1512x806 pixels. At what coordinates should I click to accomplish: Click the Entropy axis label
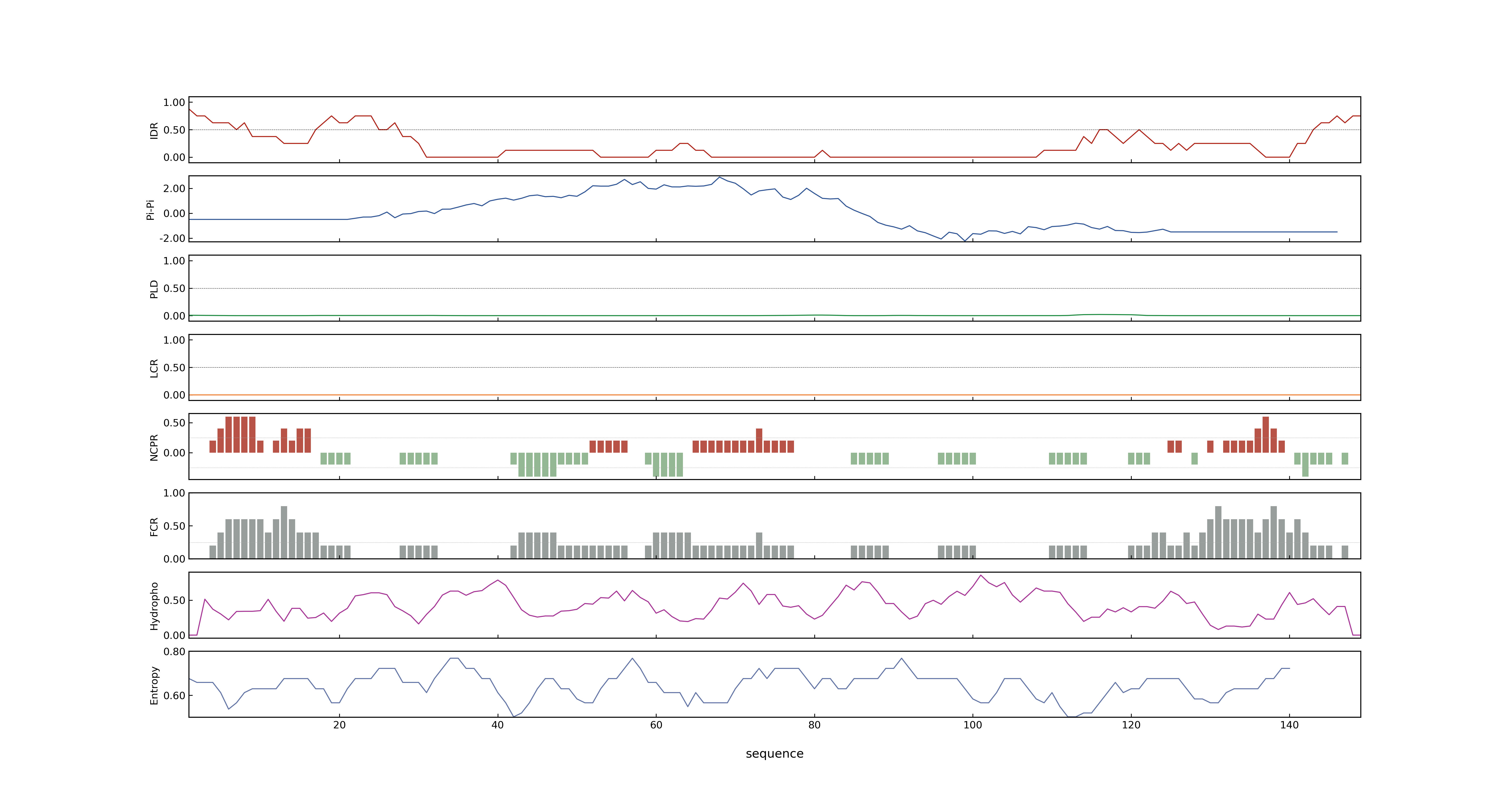click(154, 685)
